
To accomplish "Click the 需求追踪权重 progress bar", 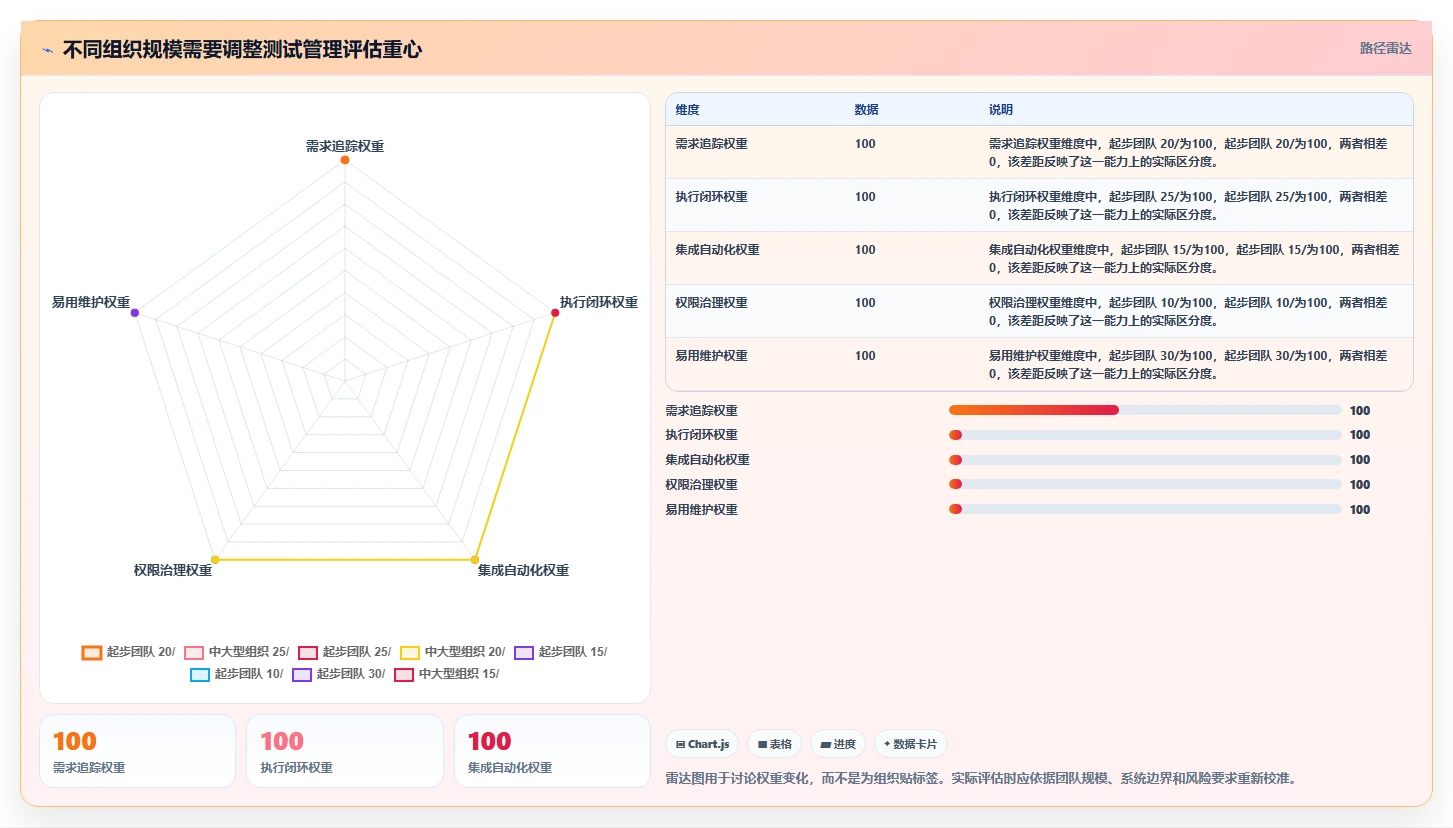I will click(1145, 410).
